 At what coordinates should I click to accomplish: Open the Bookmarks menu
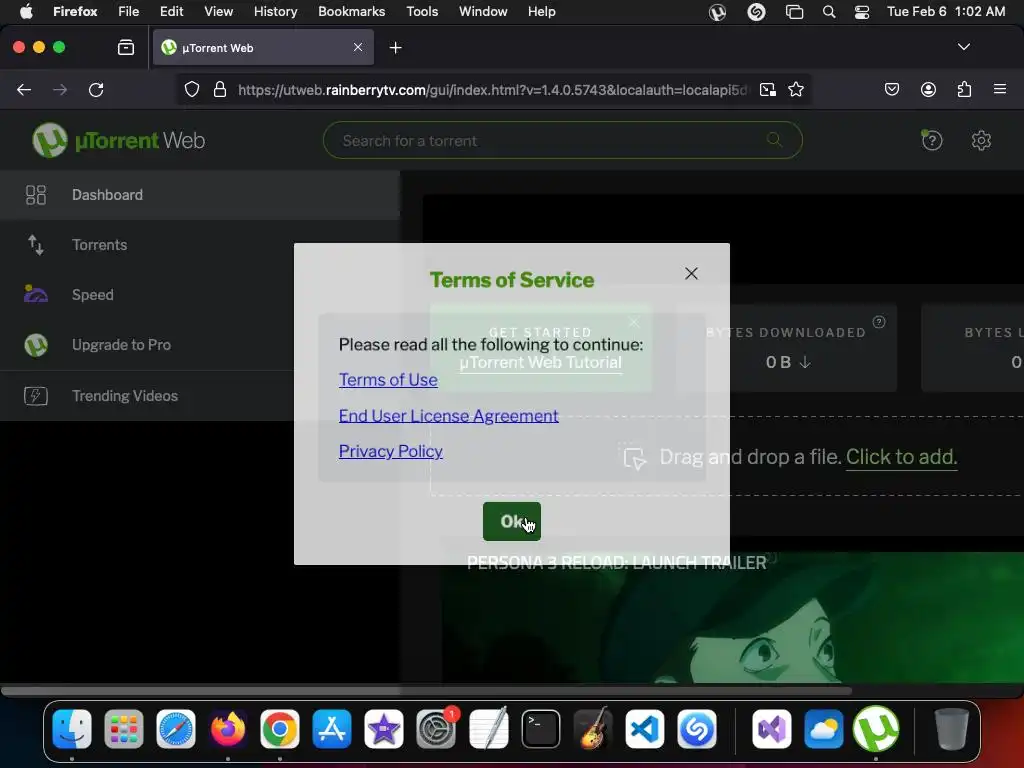tap(351, 12)
